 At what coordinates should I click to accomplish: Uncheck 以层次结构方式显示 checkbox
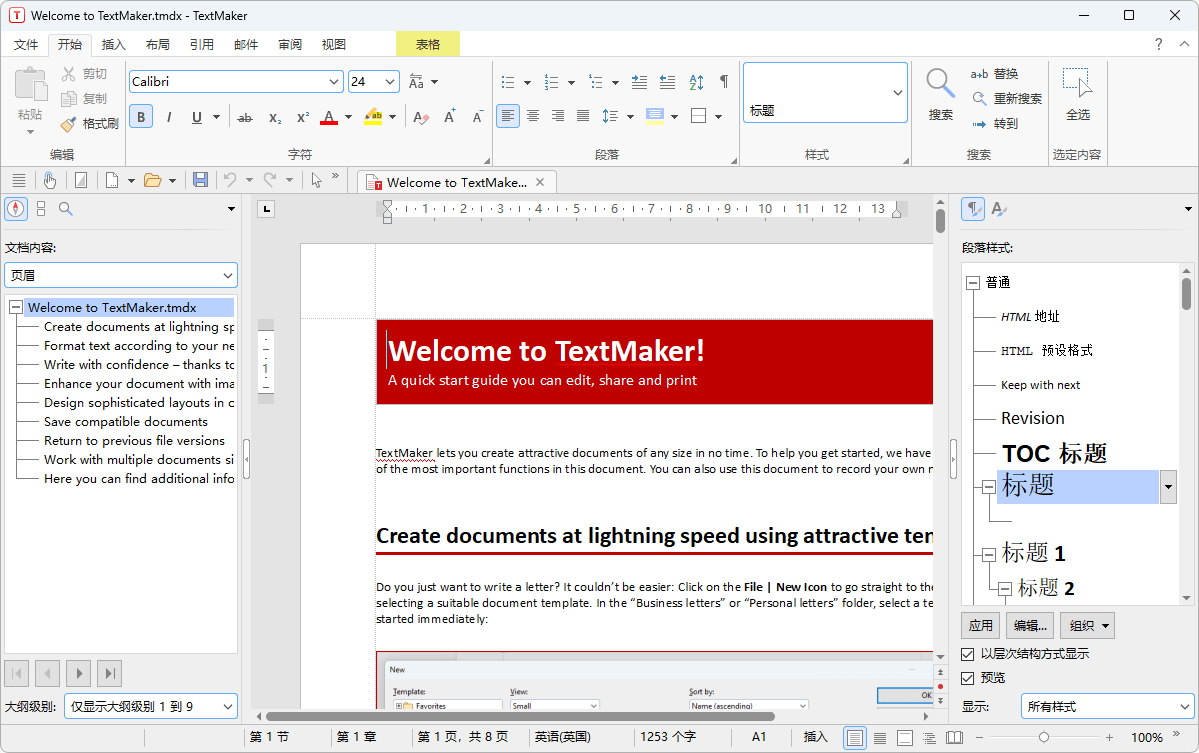tap(968, 654)
